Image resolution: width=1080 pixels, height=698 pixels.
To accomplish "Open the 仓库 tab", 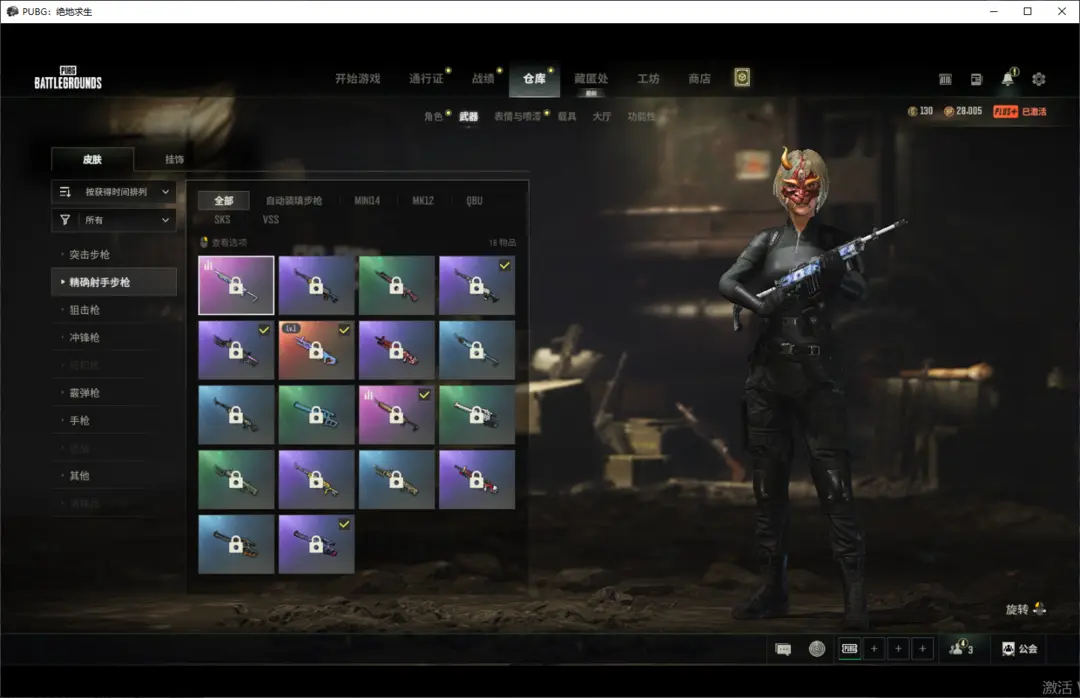I will coord(534,79).
